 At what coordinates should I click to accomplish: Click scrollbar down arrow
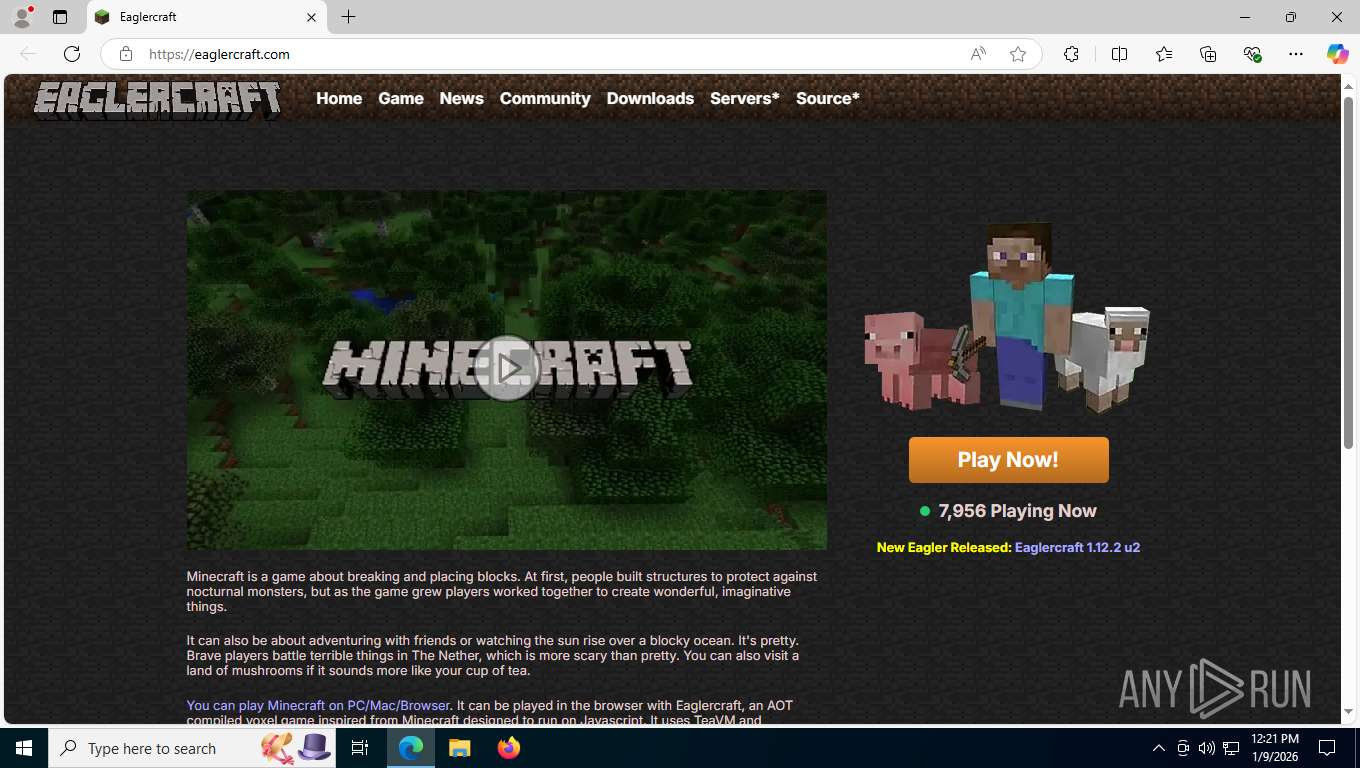pos(1348,712)
